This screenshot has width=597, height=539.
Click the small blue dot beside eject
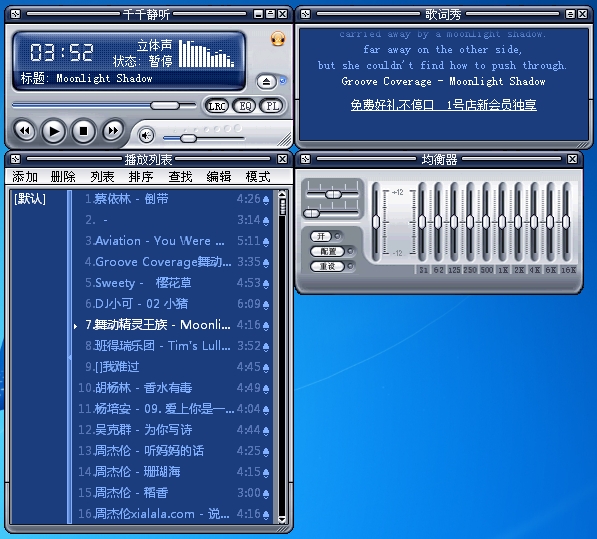[283, 81]
